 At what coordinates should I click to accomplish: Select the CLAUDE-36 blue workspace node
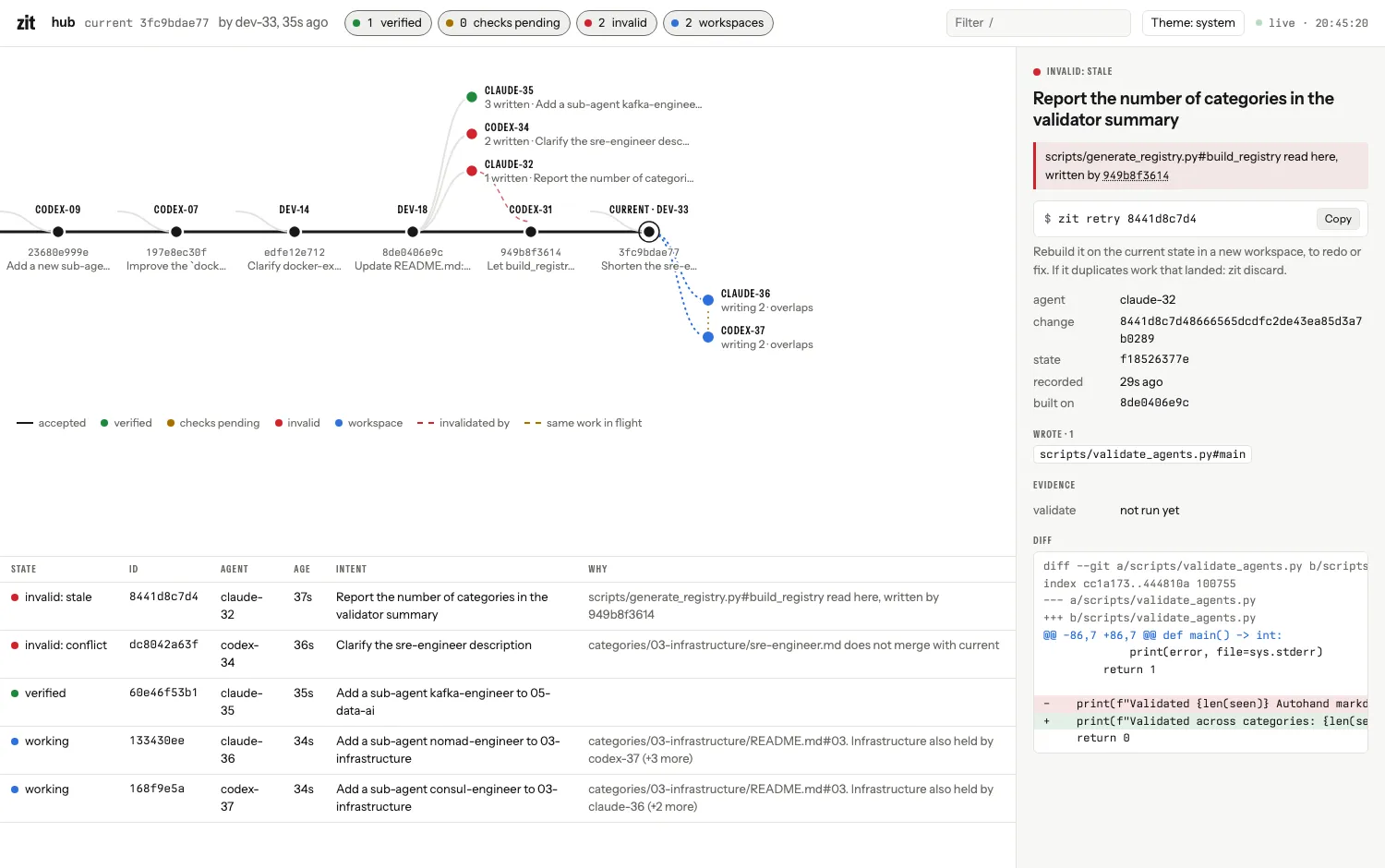[x=708, y=300]
